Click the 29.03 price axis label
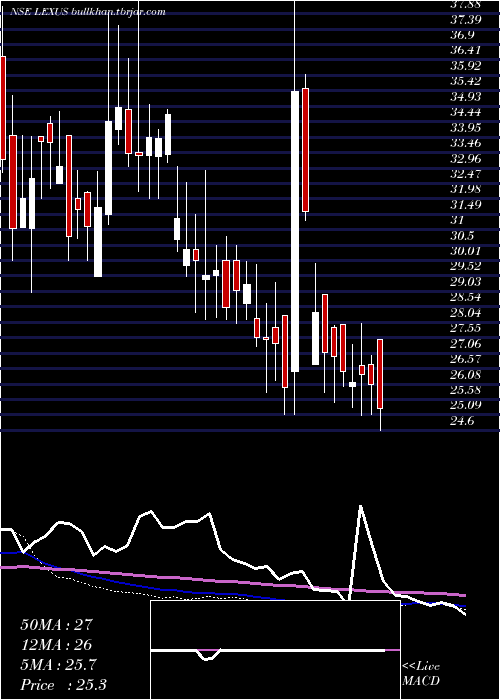The width and height of the screenshot is (500, 700). coord(465,282)
